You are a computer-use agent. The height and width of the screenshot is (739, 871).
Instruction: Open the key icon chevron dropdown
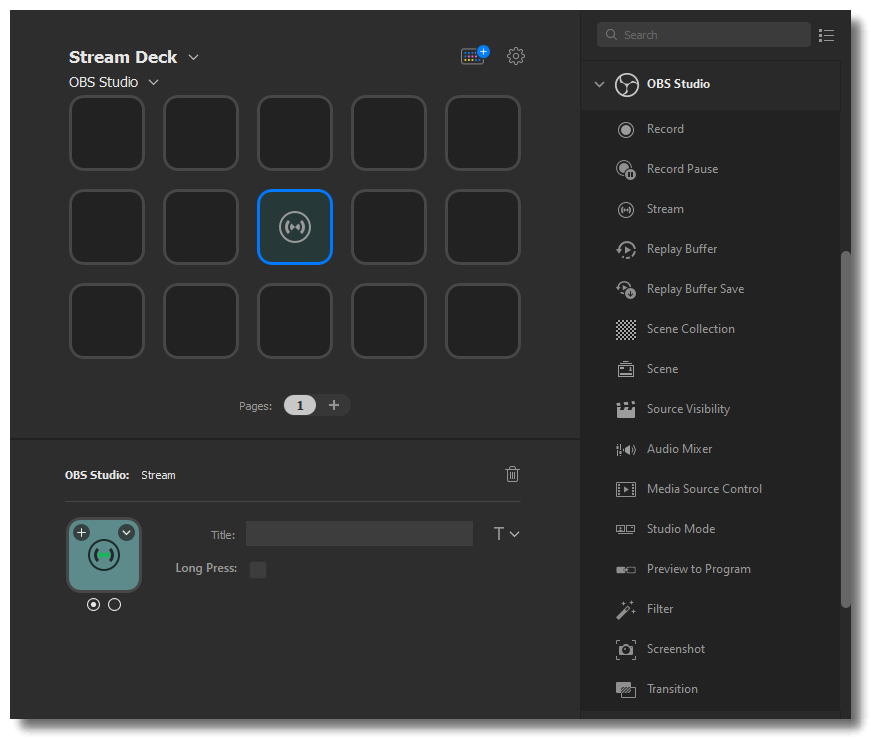pos(127,532)
